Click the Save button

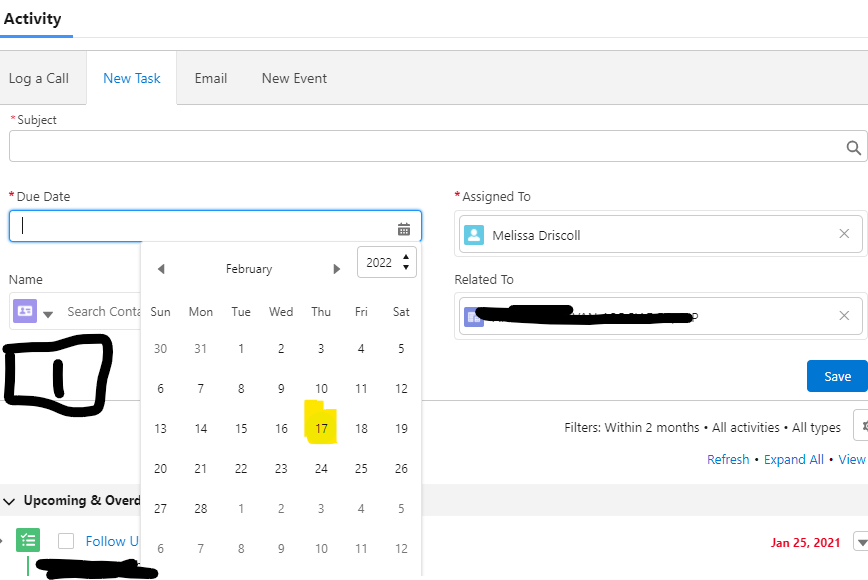click(837, 376)
